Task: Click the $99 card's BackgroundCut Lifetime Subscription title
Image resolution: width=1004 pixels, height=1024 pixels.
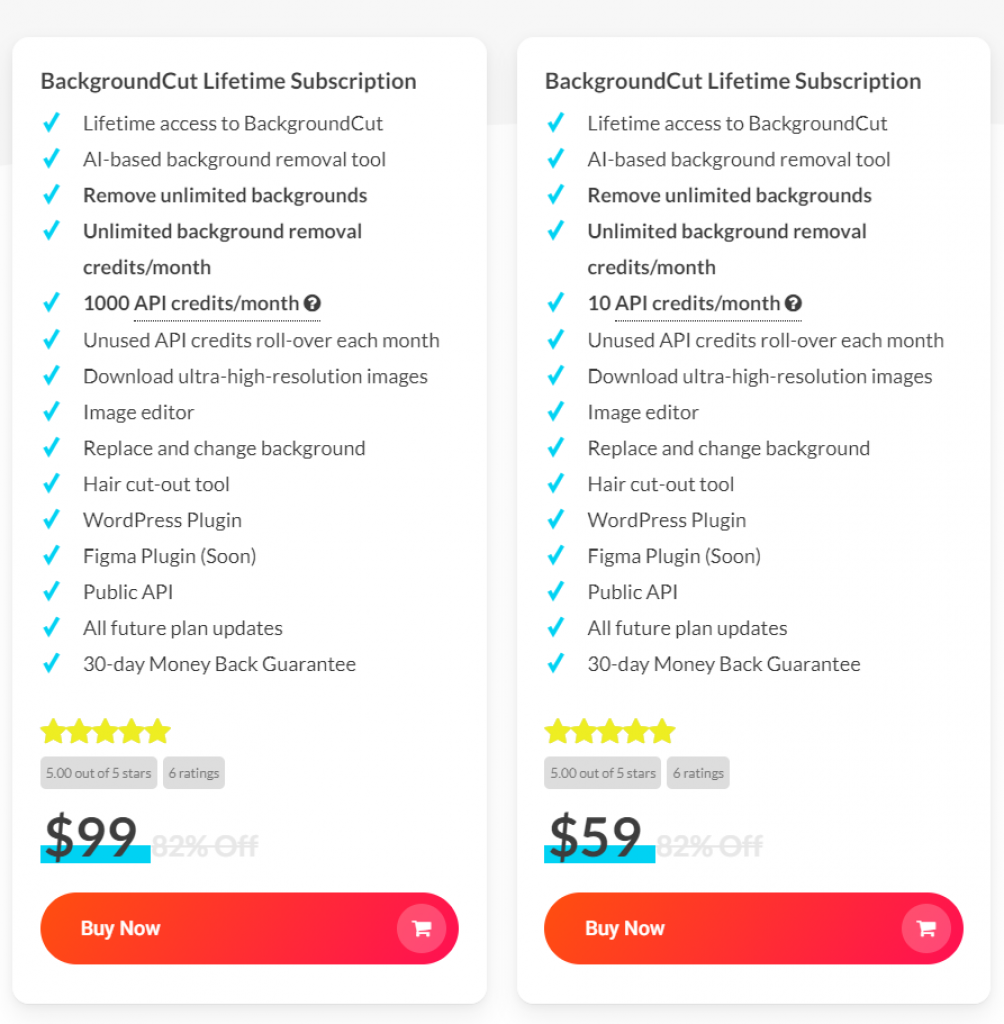Action: [229, 81]
